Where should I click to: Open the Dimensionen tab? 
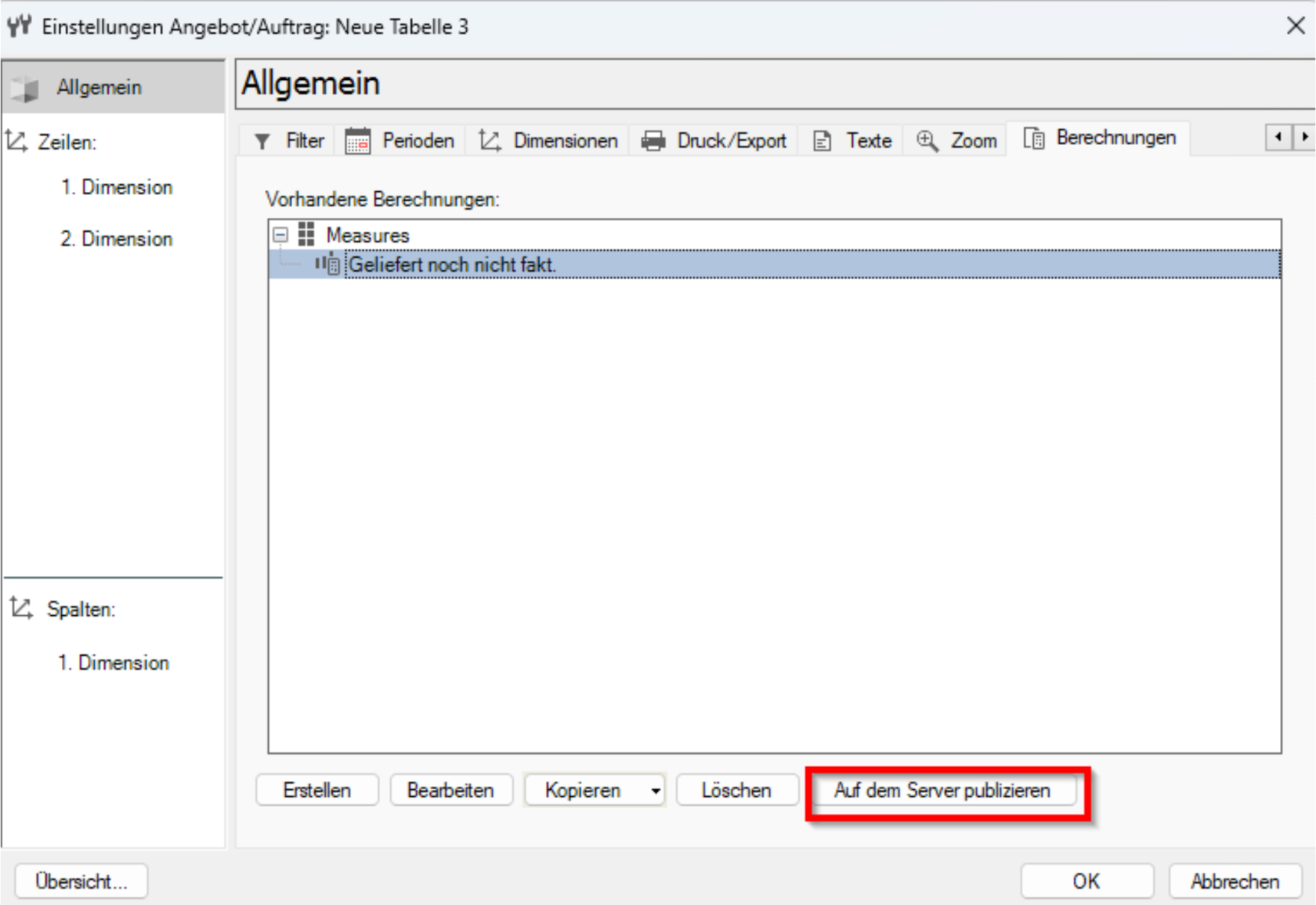[548, 141]
